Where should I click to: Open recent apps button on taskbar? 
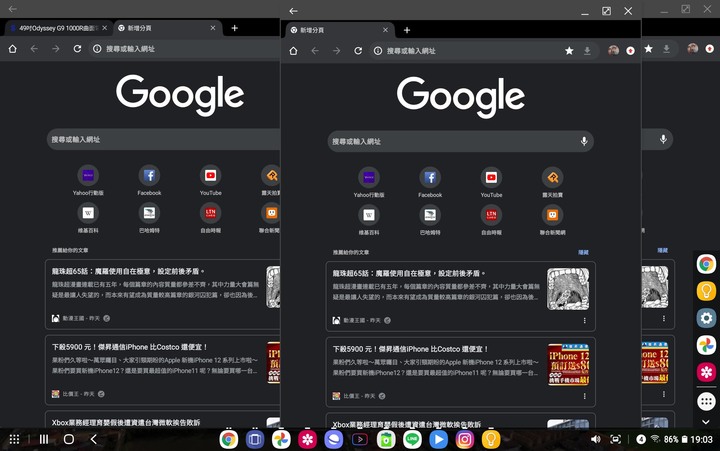44,439
